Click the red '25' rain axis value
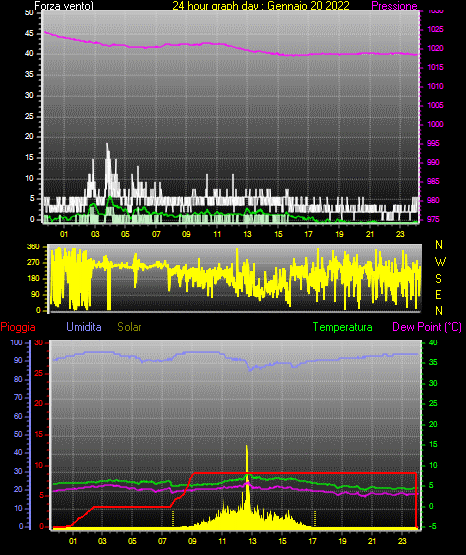466x555 pixels. [39, 373]
